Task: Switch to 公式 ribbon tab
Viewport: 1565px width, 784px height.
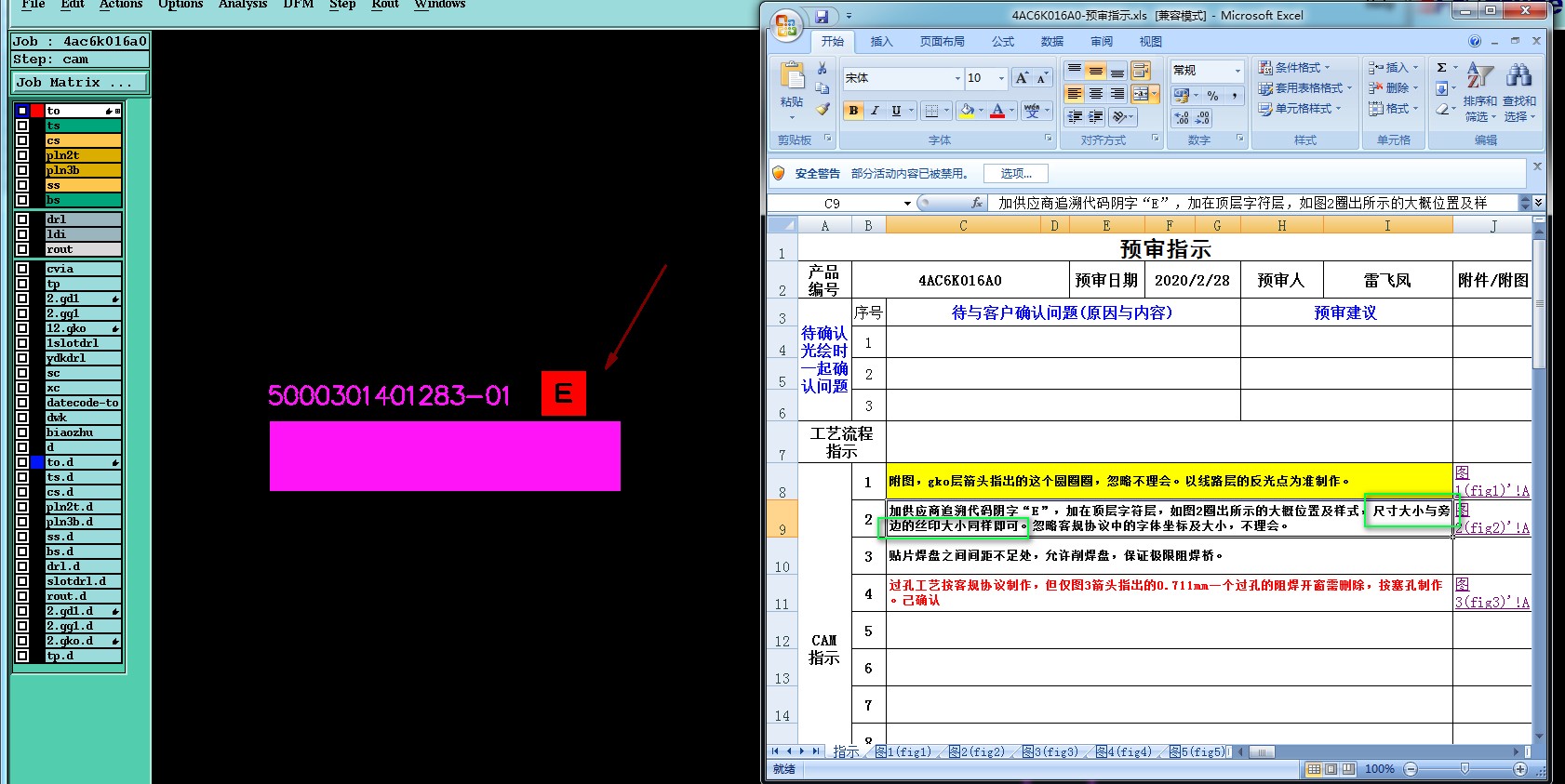Action: coord(1003,42)
